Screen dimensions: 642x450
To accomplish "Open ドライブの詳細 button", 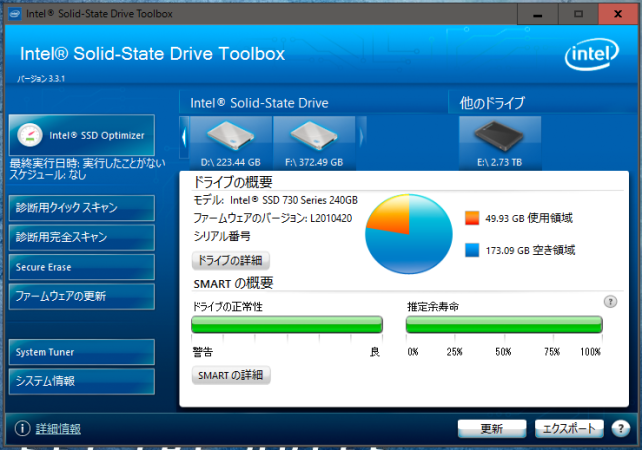I will point(231,260).
